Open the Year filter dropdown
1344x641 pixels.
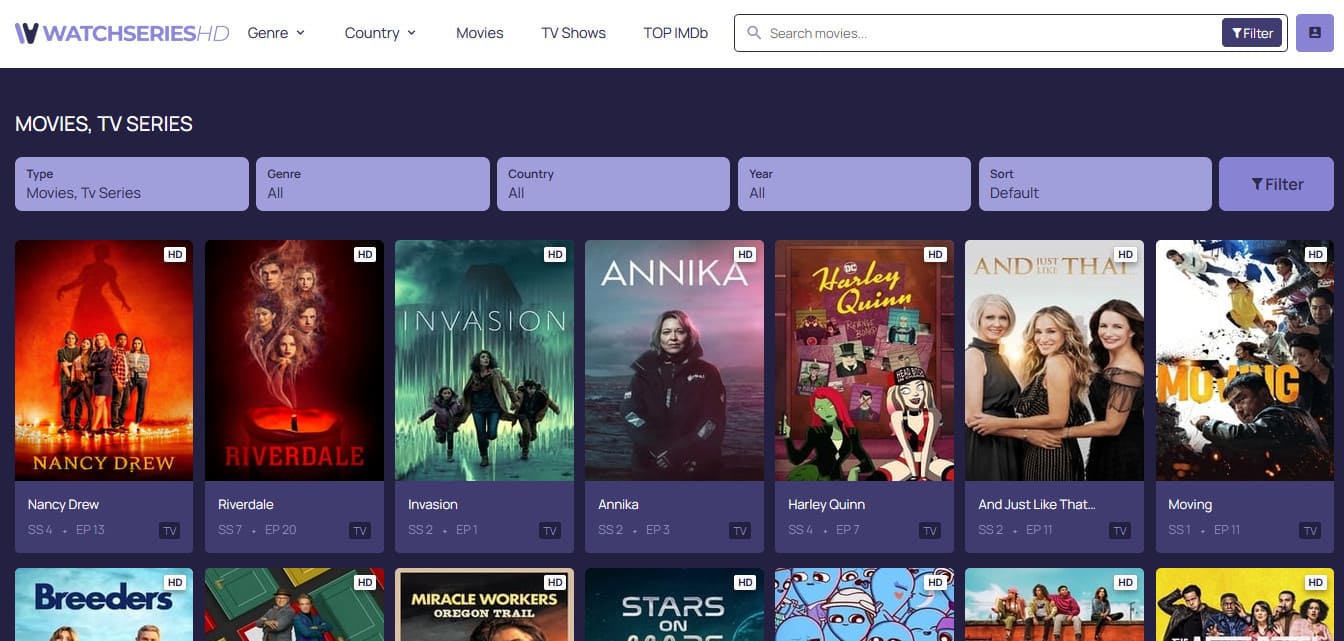(854, 184)
